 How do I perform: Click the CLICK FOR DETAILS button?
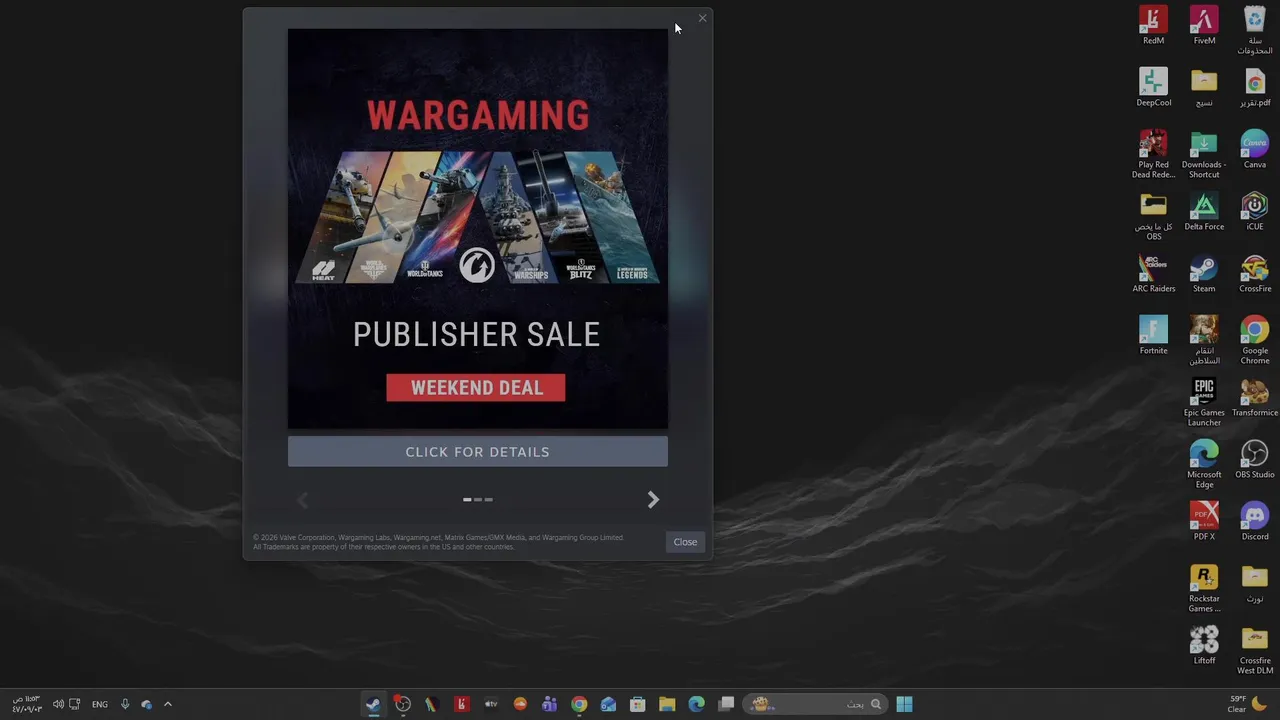click(477, 452)
